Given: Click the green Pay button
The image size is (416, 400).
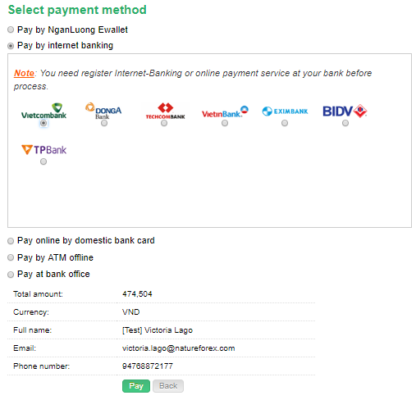Looking at the screenshot, I should tap(136, 386).
